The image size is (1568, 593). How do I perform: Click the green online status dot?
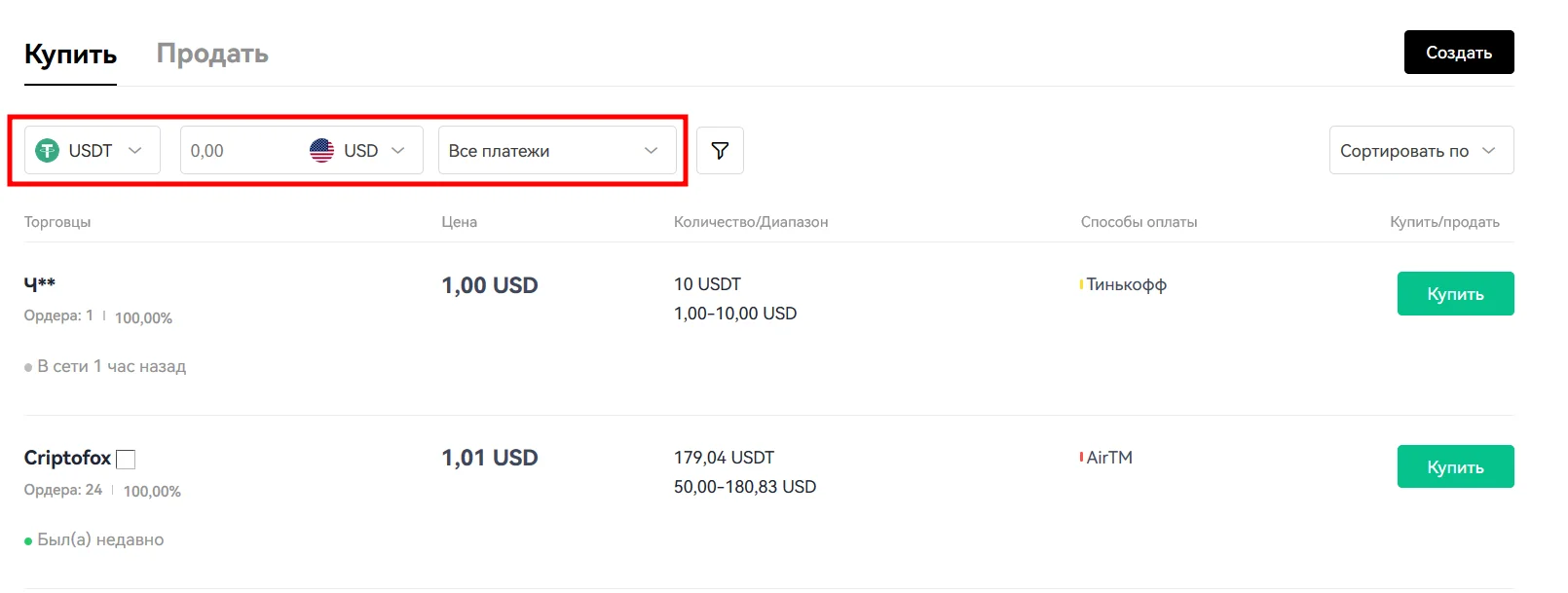[x=28, y=541]
